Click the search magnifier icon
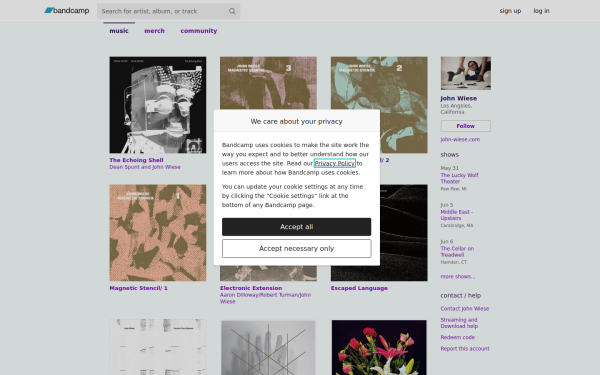The image size is (600, 375). point(232,11)
